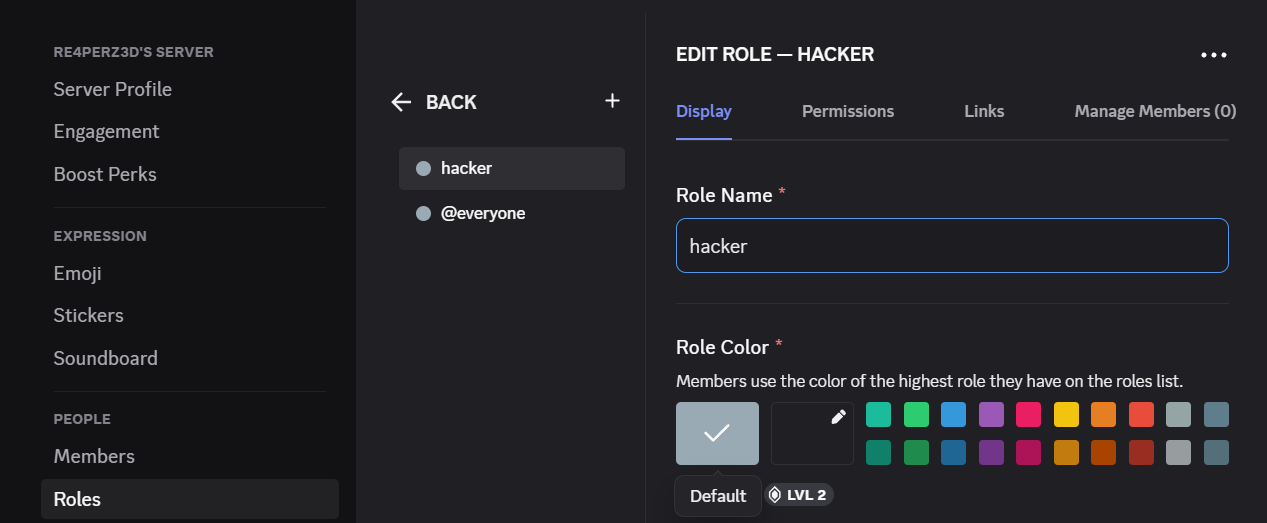Viewport: 1267px width, 523px height.
Task: Open the Permissions tab
Action: 848,111
